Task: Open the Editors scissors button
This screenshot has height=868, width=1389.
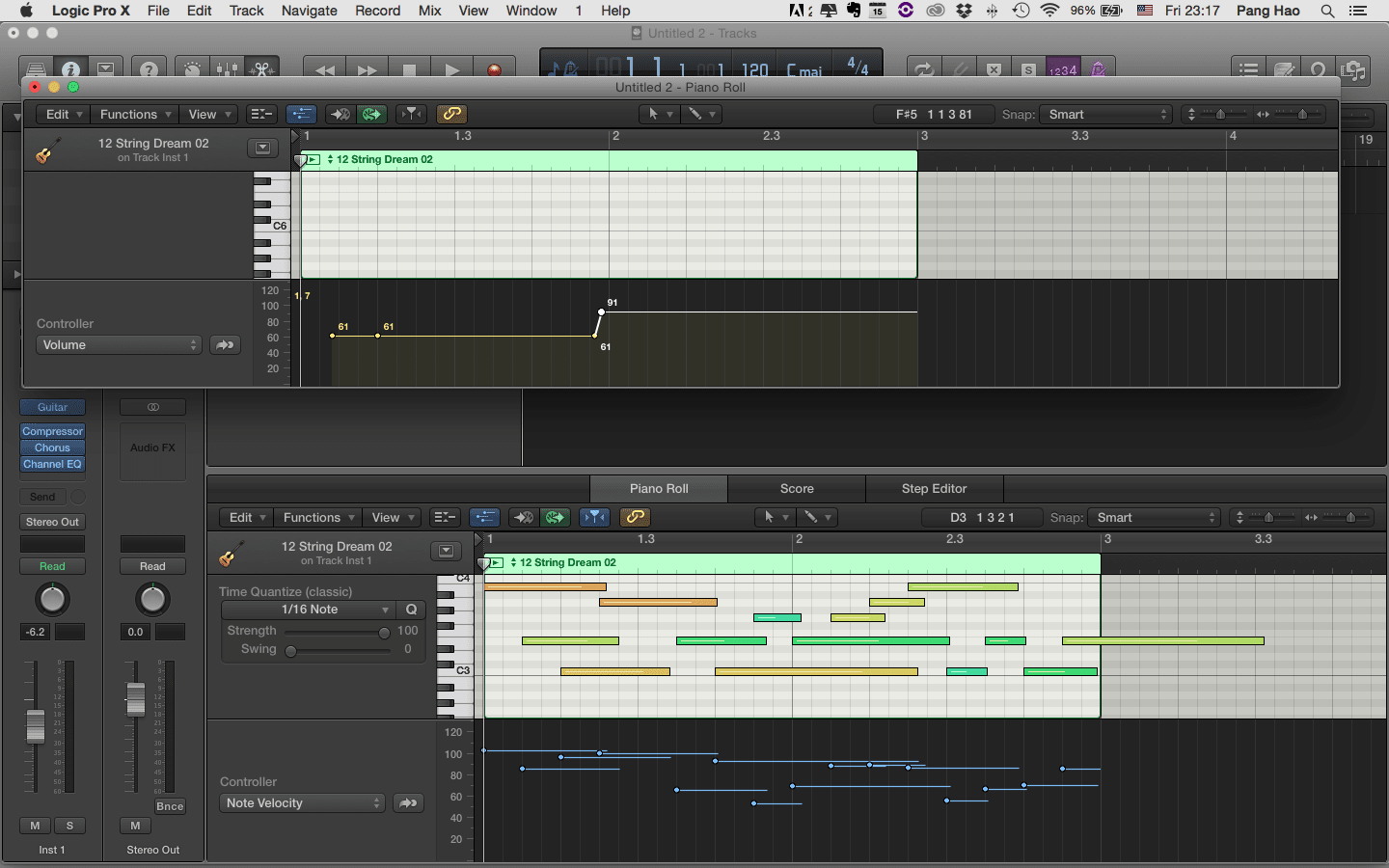Action: tap(262, 68)
